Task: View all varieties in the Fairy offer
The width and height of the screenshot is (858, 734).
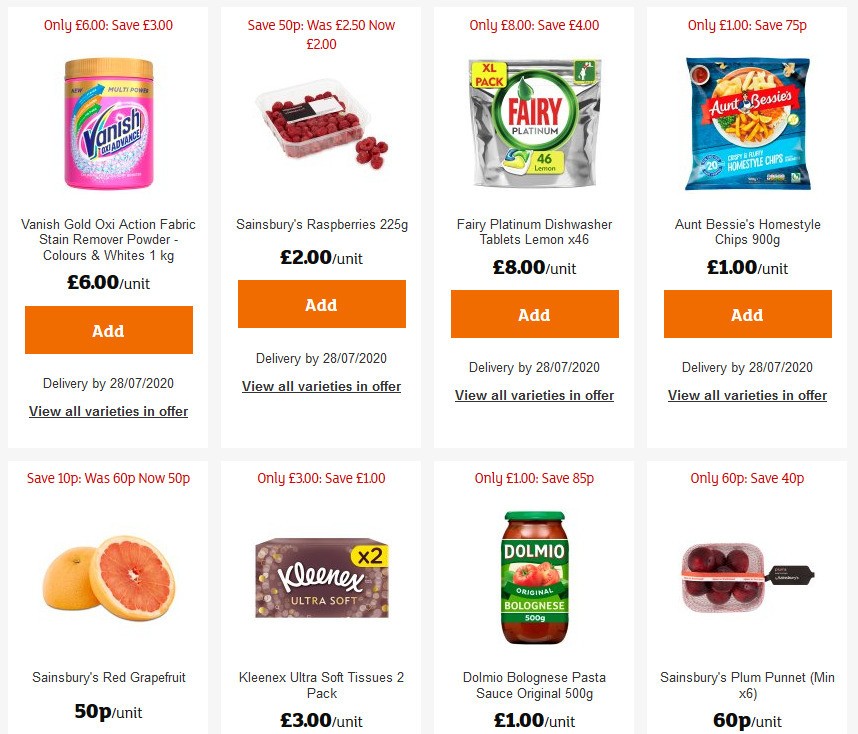Action: point(534,395)
